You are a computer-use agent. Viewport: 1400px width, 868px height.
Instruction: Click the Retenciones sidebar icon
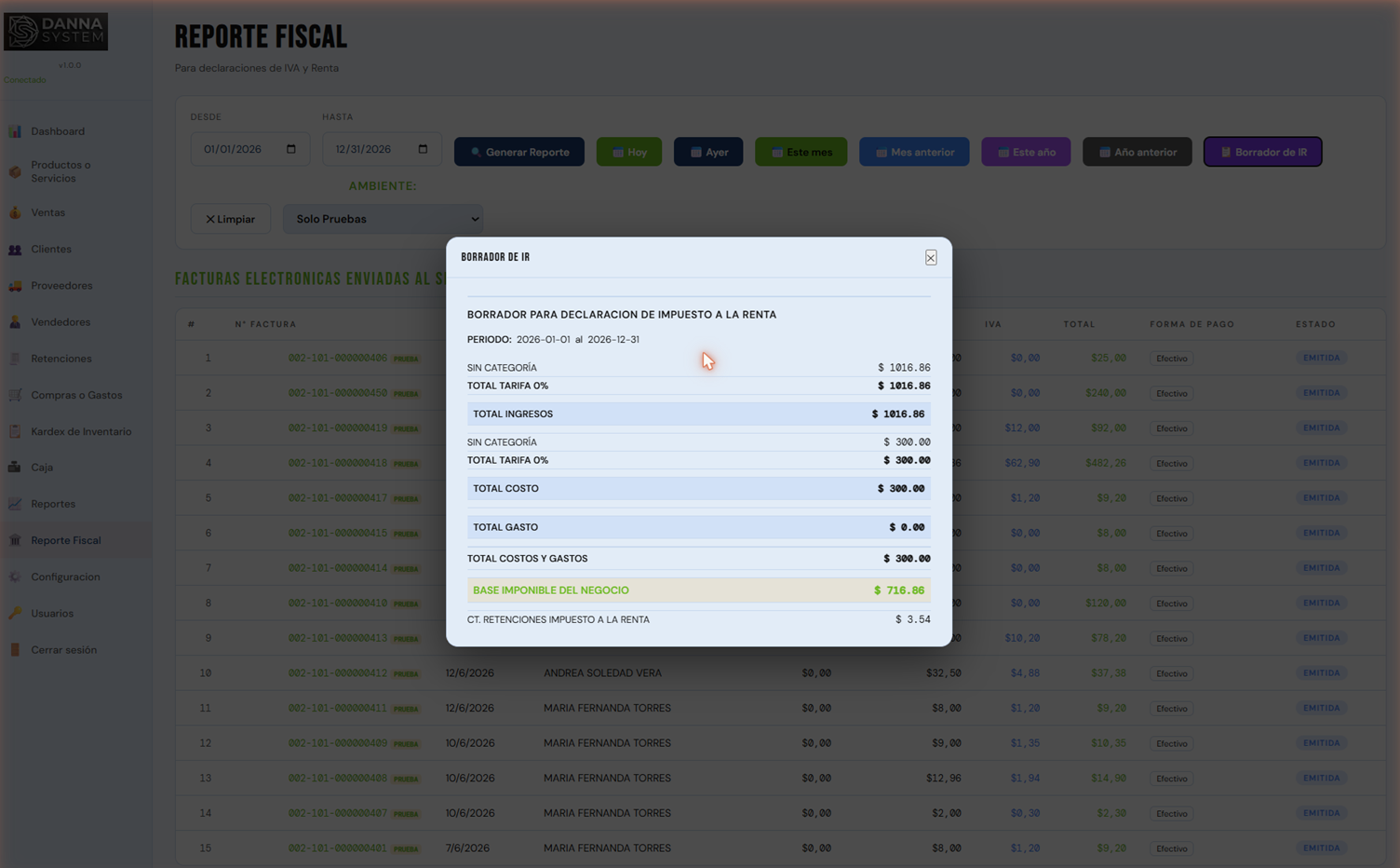tap(15, 359)
